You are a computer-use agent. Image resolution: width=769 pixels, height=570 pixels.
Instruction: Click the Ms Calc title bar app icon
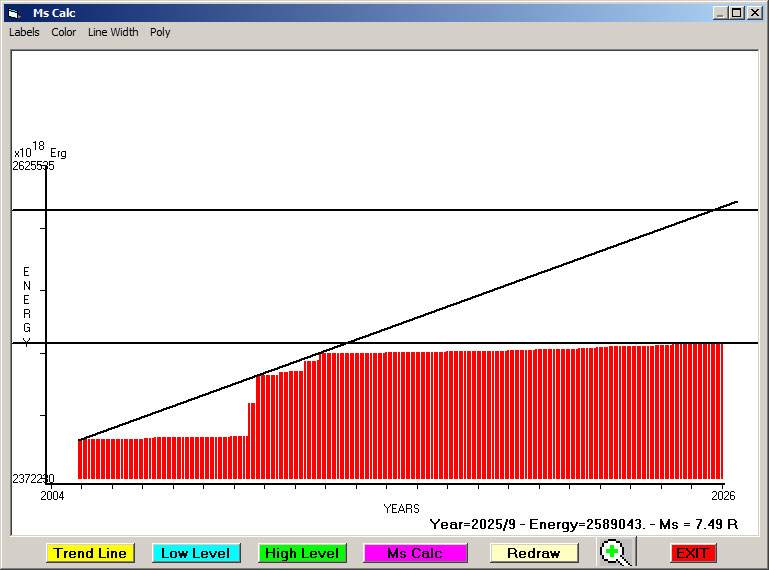(x=13, y=13)
